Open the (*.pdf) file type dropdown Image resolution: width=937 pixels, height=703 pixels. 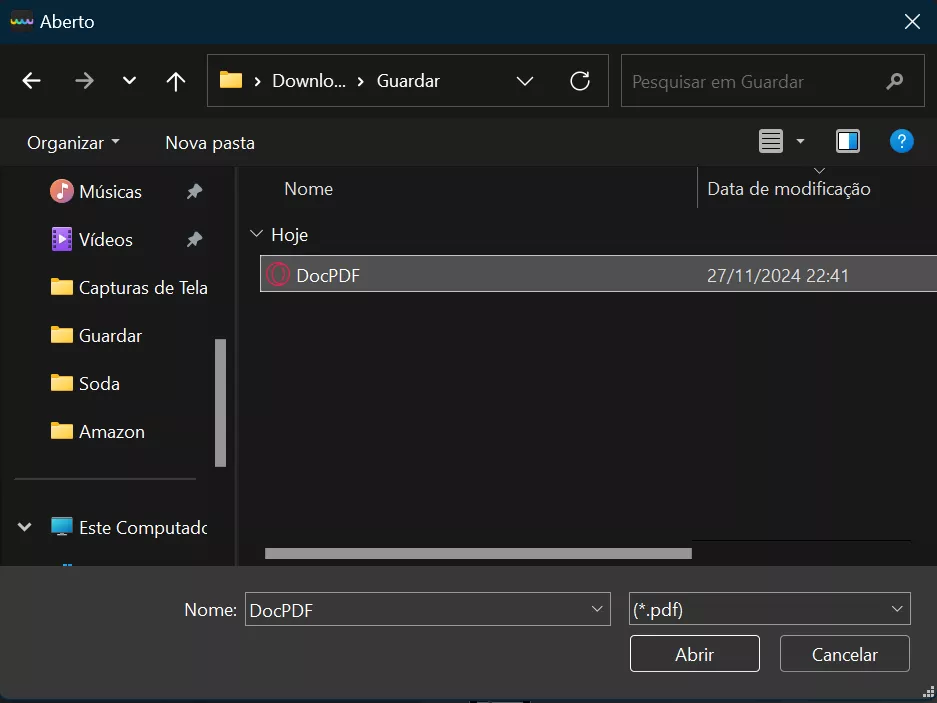(x=896, y=608)
